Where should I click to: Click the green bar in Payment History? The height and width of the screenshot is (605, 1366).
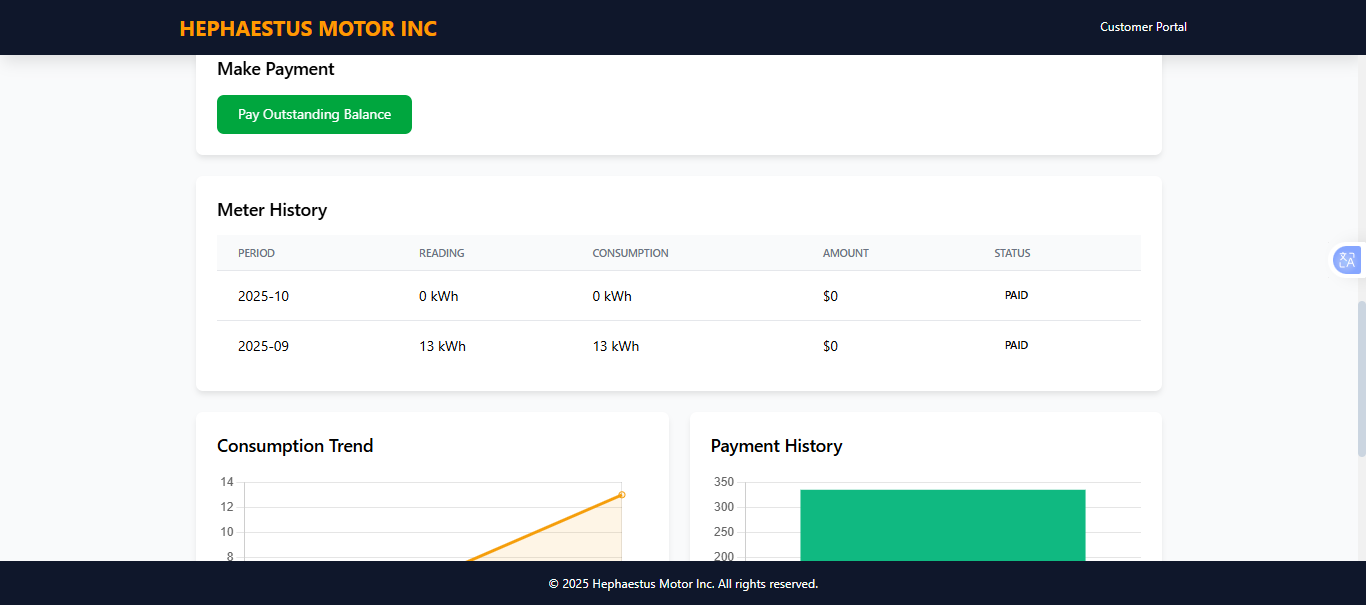(942, 525)
